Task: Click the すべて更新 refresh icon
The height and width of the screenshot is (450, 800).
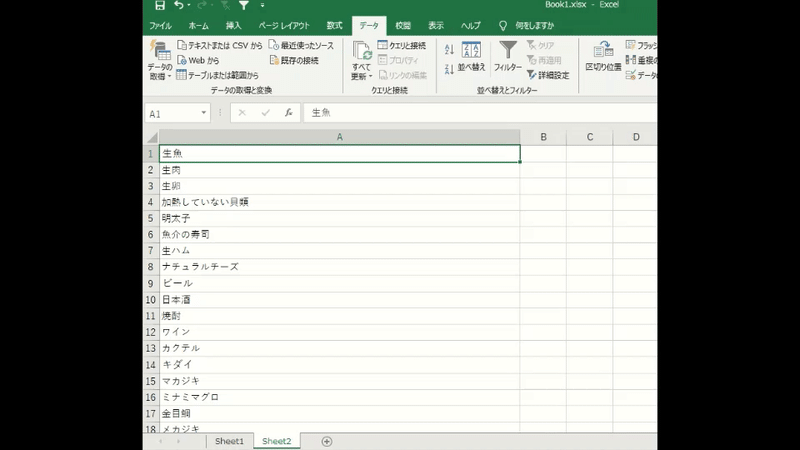Action: click(362, 51)
